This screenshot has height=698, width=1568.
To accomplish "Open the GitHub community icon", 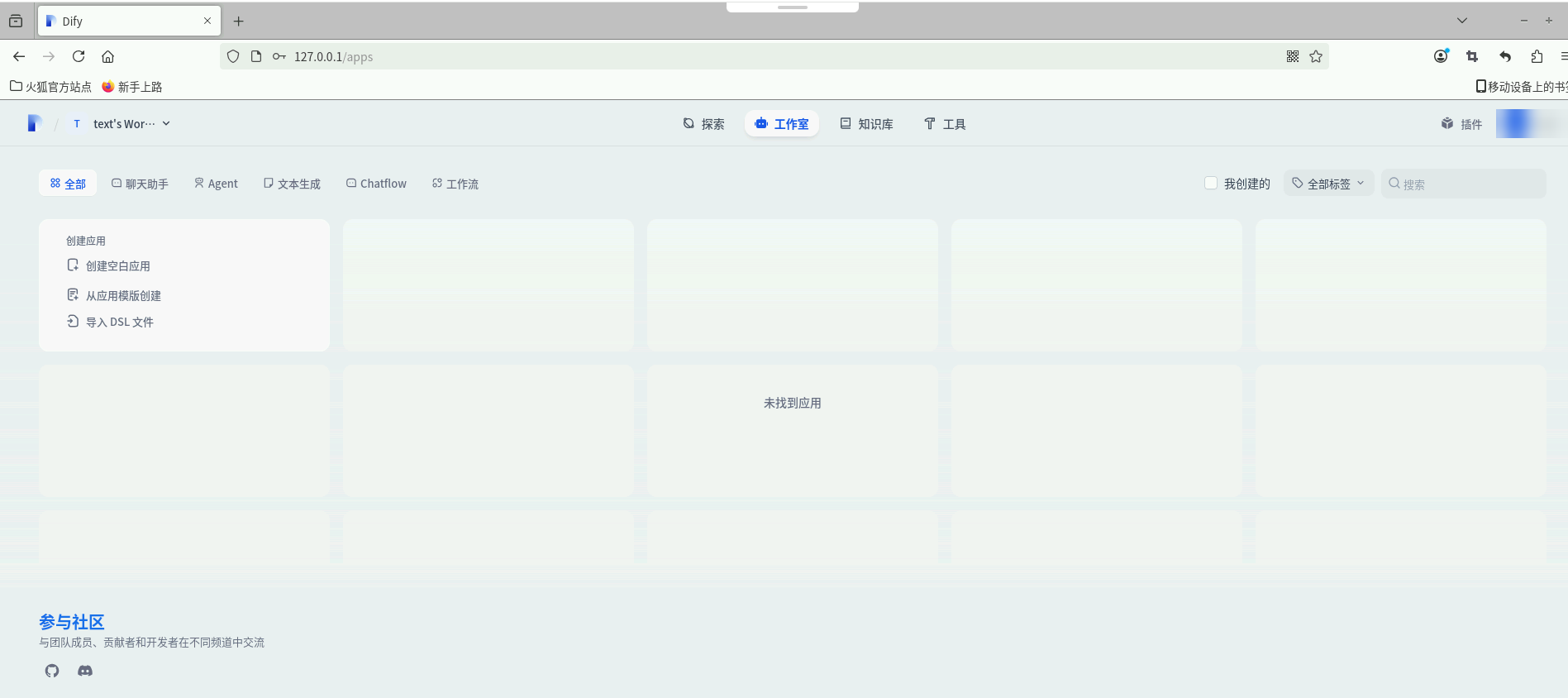I will pos(52,671).
